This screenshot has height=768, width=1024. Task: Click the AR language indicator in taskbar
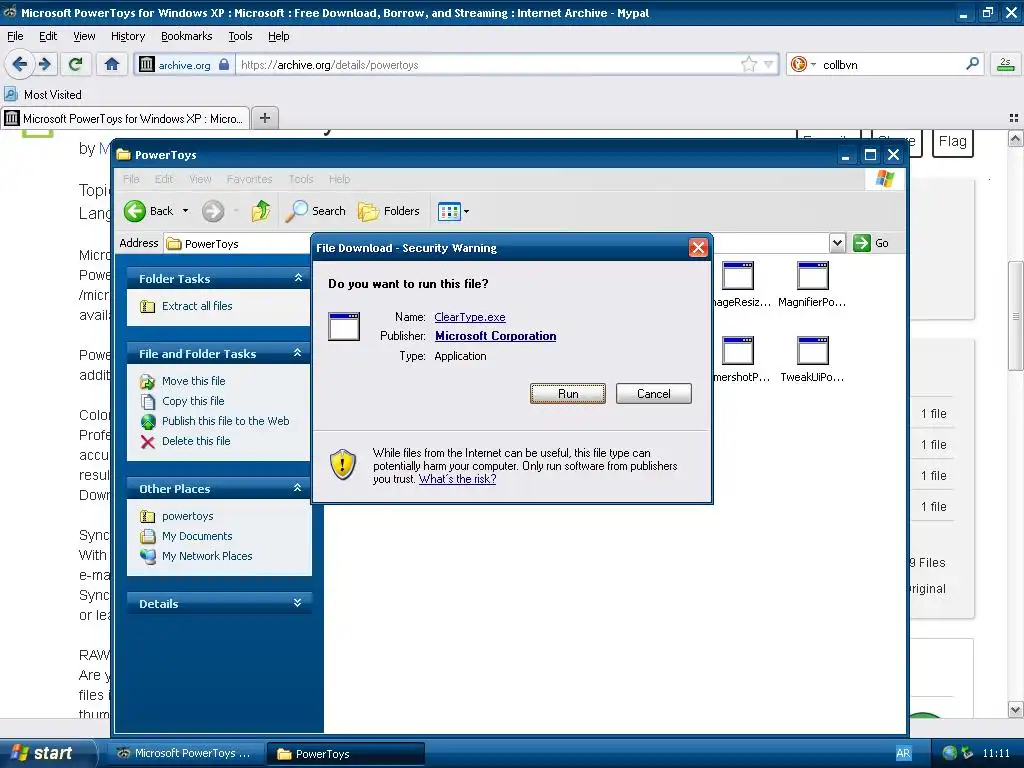[x=903, y=753]
